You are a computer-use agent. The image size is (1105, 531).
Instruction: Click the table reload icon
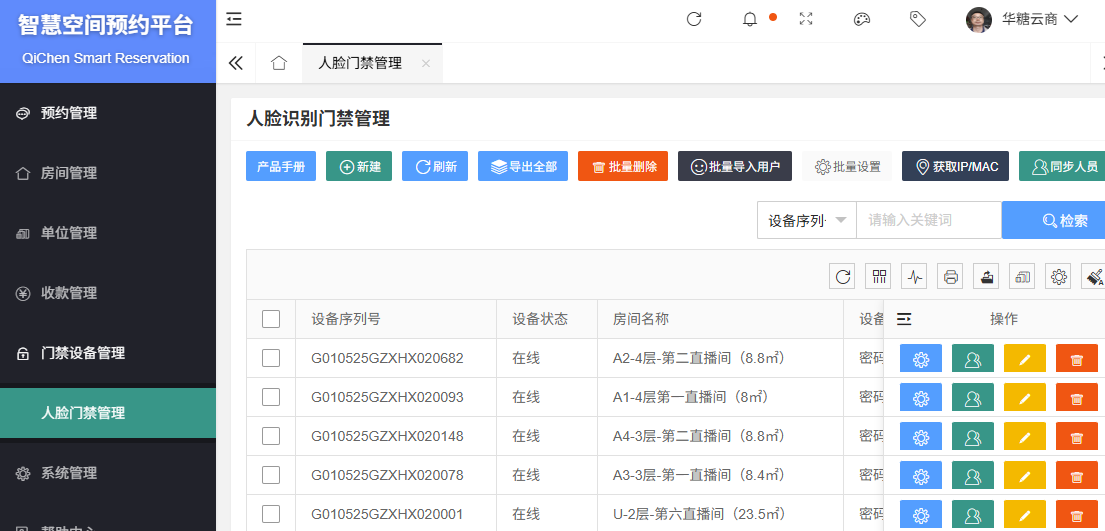click(842, 276)
